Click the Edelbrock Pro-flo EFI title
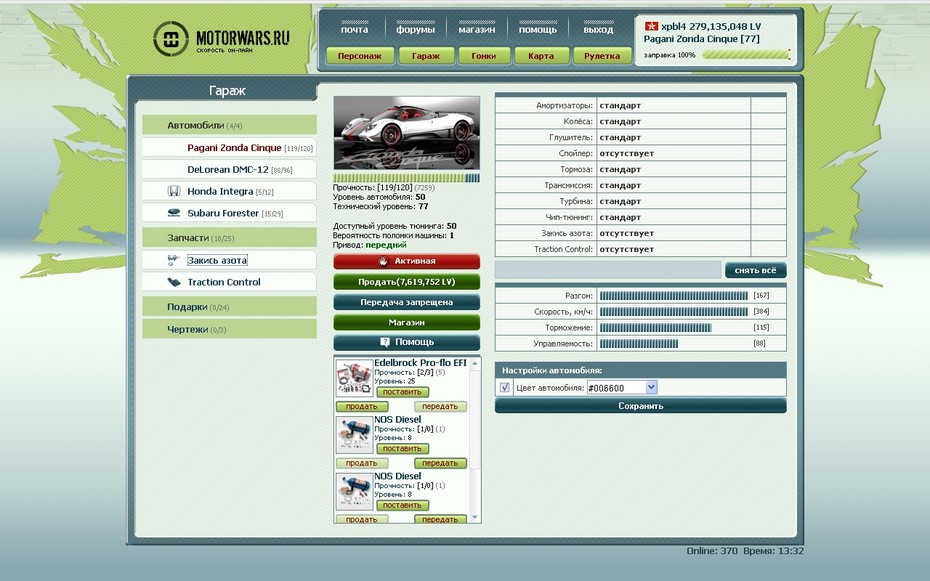The image size is (930, 581). pos(421,362)
